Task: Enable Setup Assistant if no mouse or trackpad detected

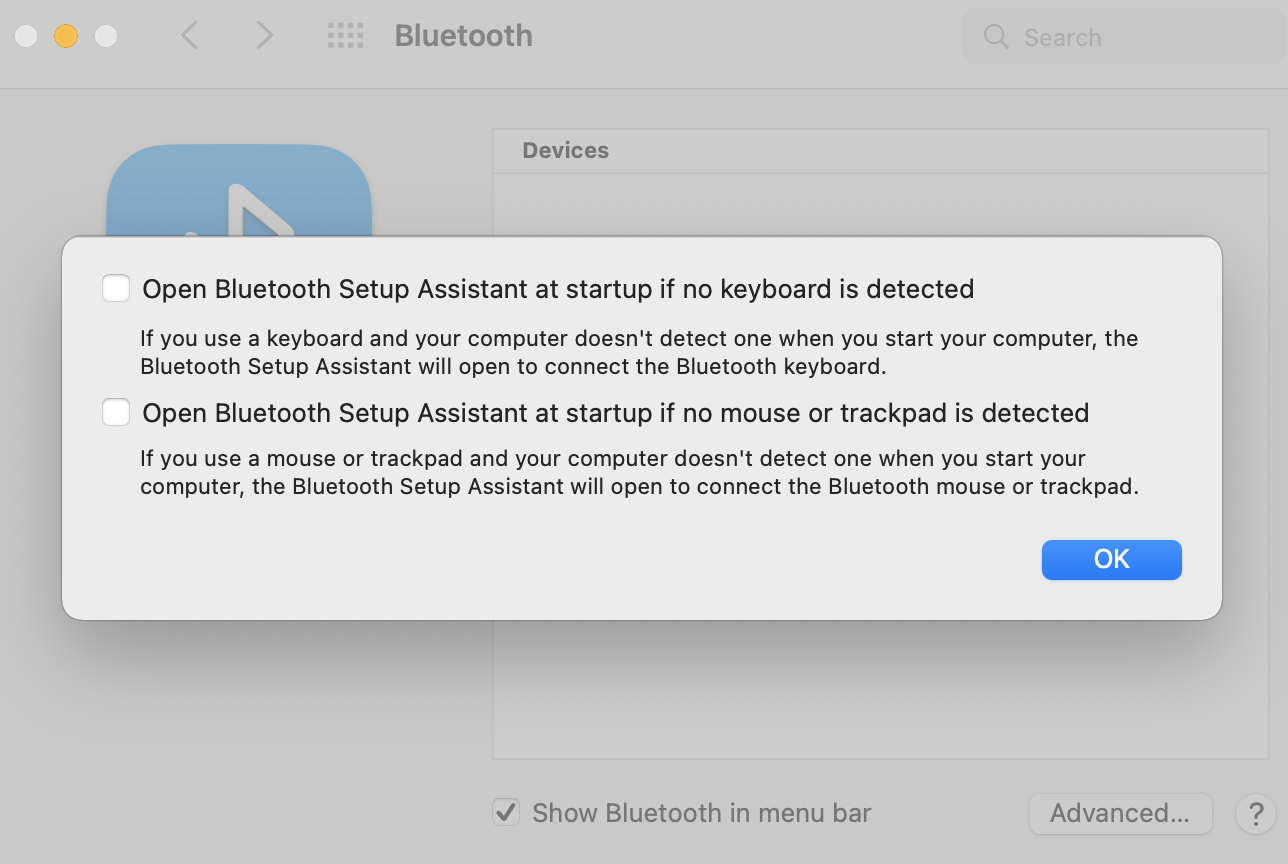Action: point(116,412)
